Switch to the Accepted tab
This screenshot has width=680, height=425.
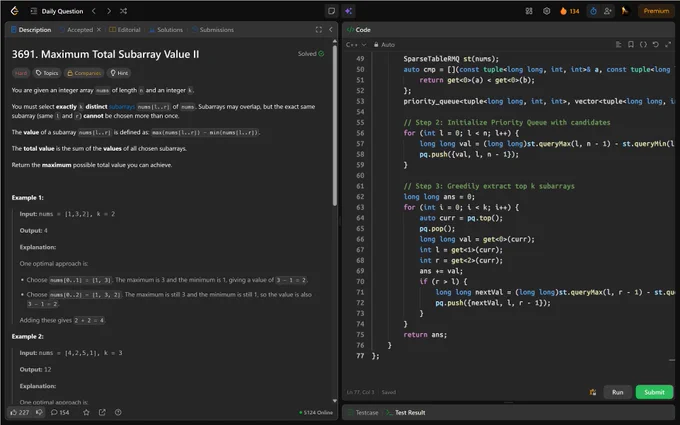[76, 29]
